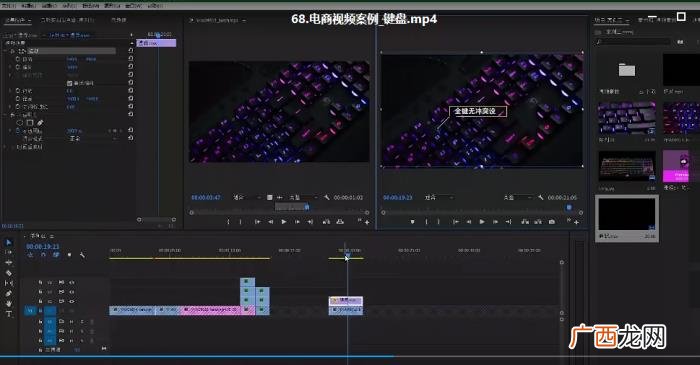Add marker in the Program monitor
700x365 pixels.
412,222
